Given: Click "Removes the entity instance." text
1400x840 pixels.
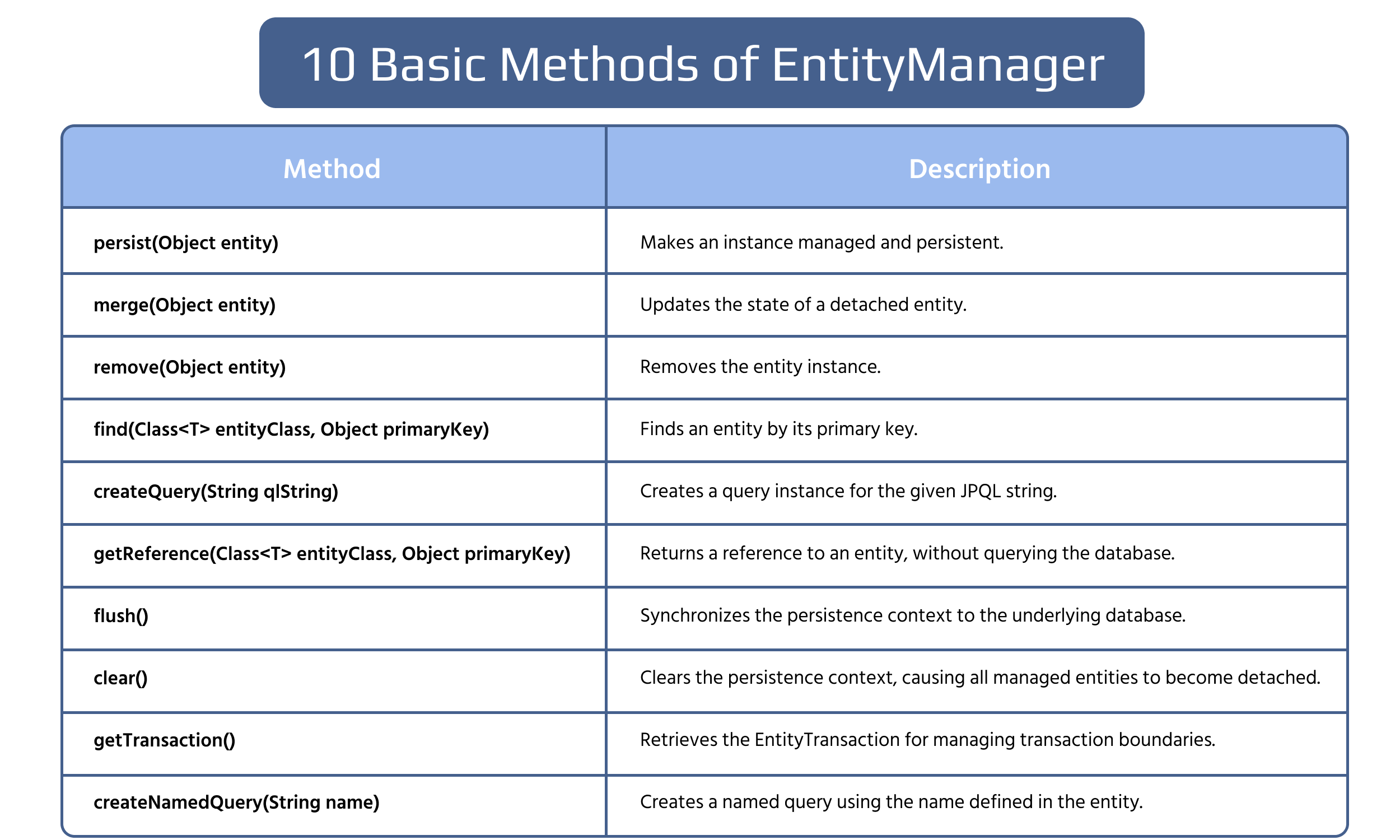Looking at the screenshot, I should (760, 367).
